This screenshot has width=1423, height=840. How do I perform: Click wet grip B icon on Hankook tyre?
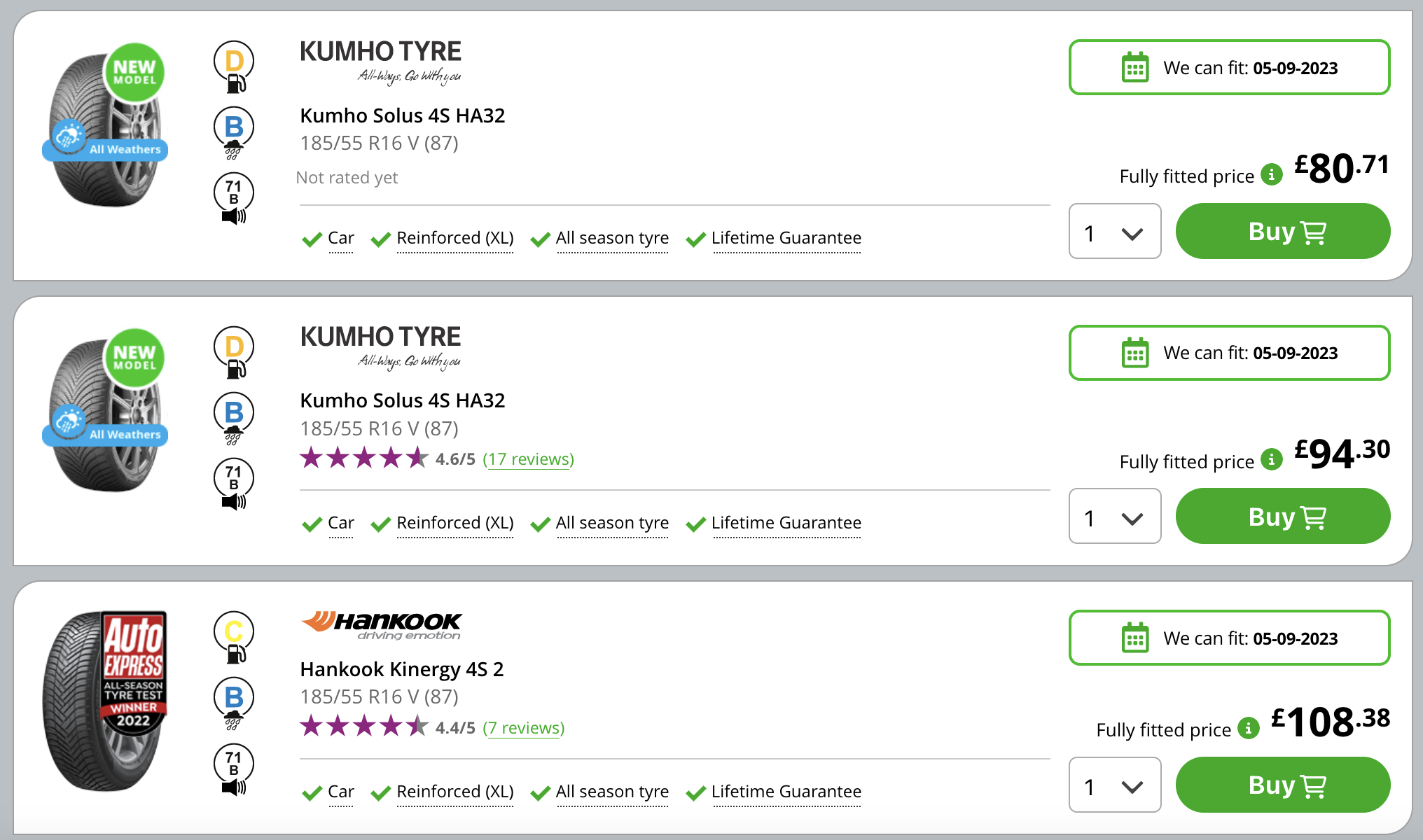pos(234,701)
